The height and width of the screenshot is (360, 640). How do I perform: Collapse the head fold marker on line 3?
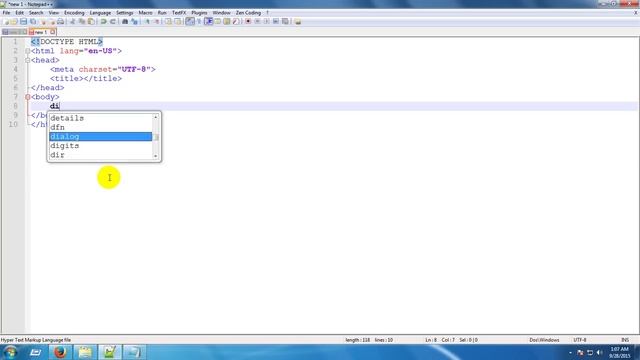tap(27, 60)
